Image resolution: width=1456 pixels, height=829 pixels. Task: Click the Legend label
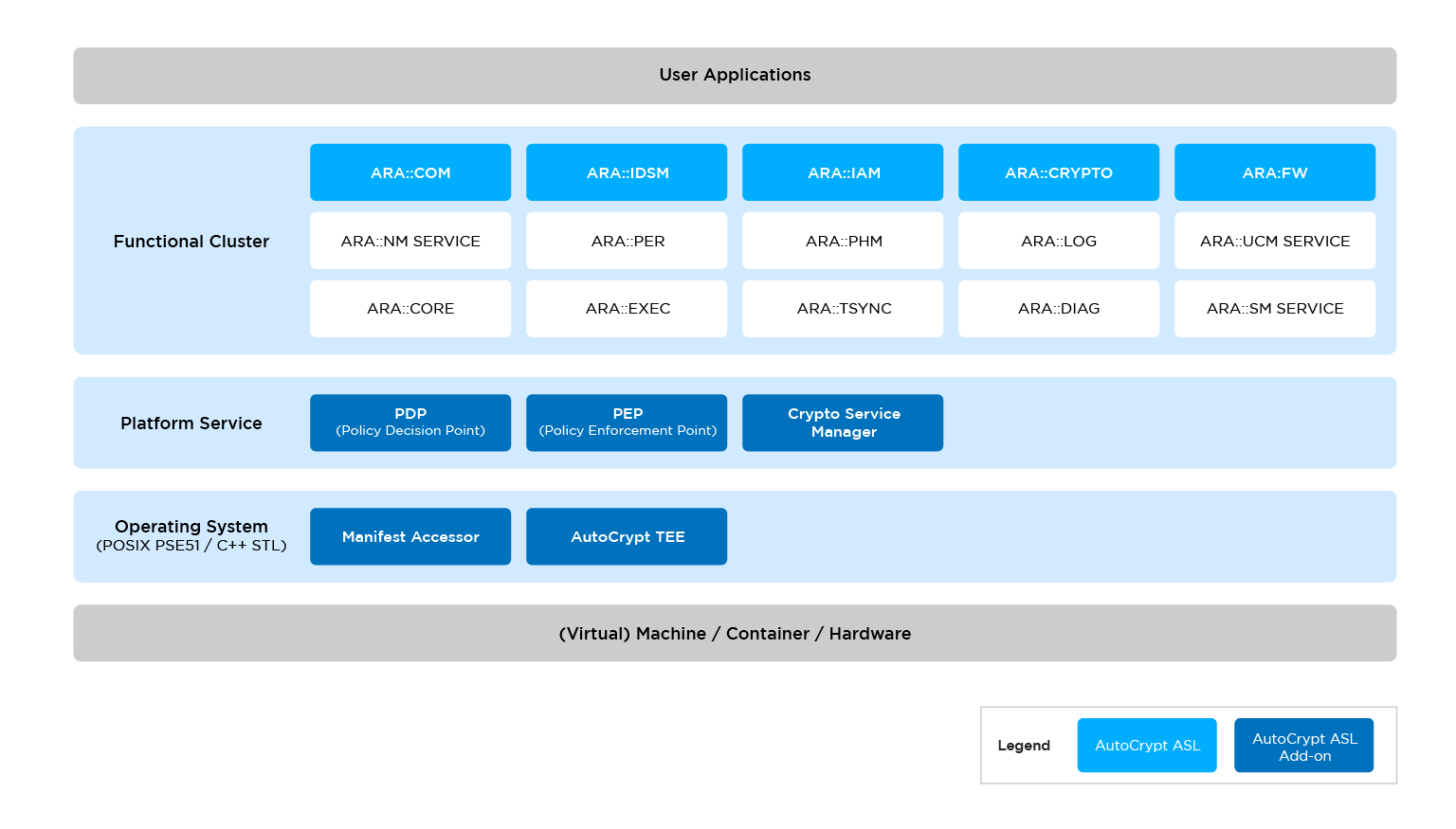point(1024,746)
